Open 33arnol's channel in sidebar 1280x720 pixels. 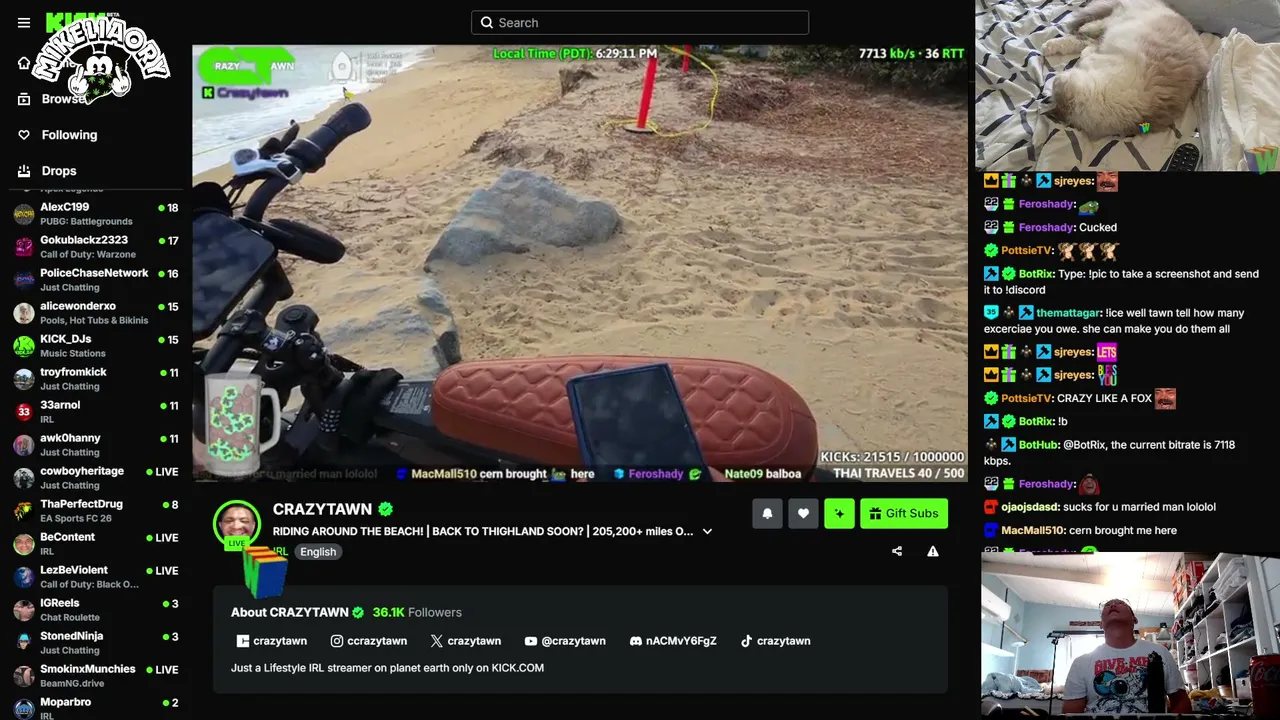coord(96,411)
